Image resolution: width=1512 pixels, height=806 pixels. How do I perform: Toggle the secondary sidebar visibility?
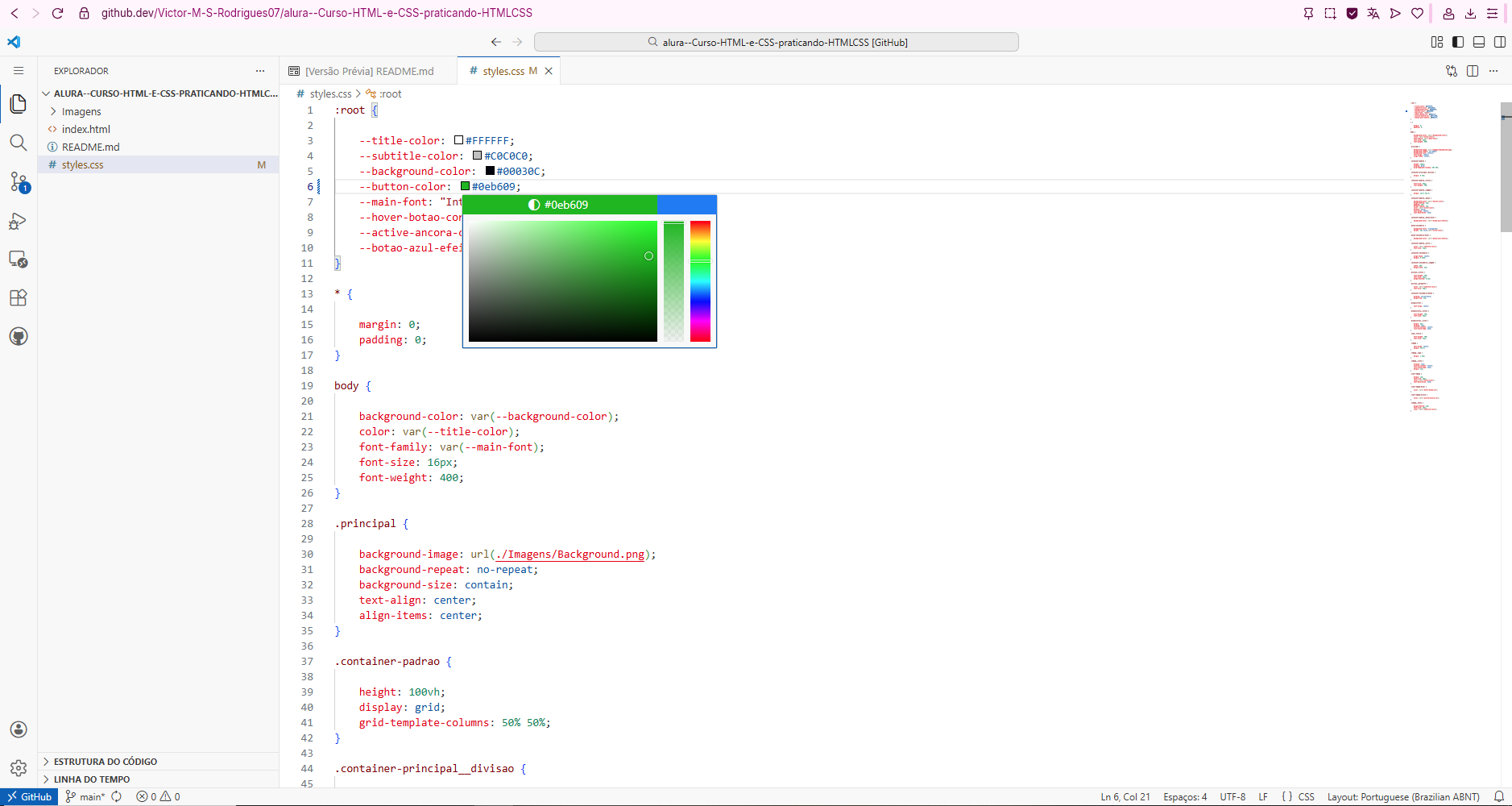1500,42
